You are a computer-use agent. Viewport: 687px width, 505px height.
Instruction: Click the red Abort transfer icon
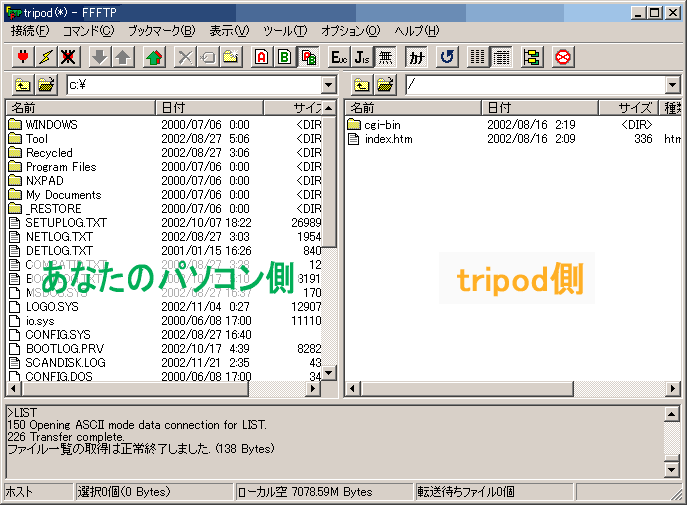tap(563, 57)
